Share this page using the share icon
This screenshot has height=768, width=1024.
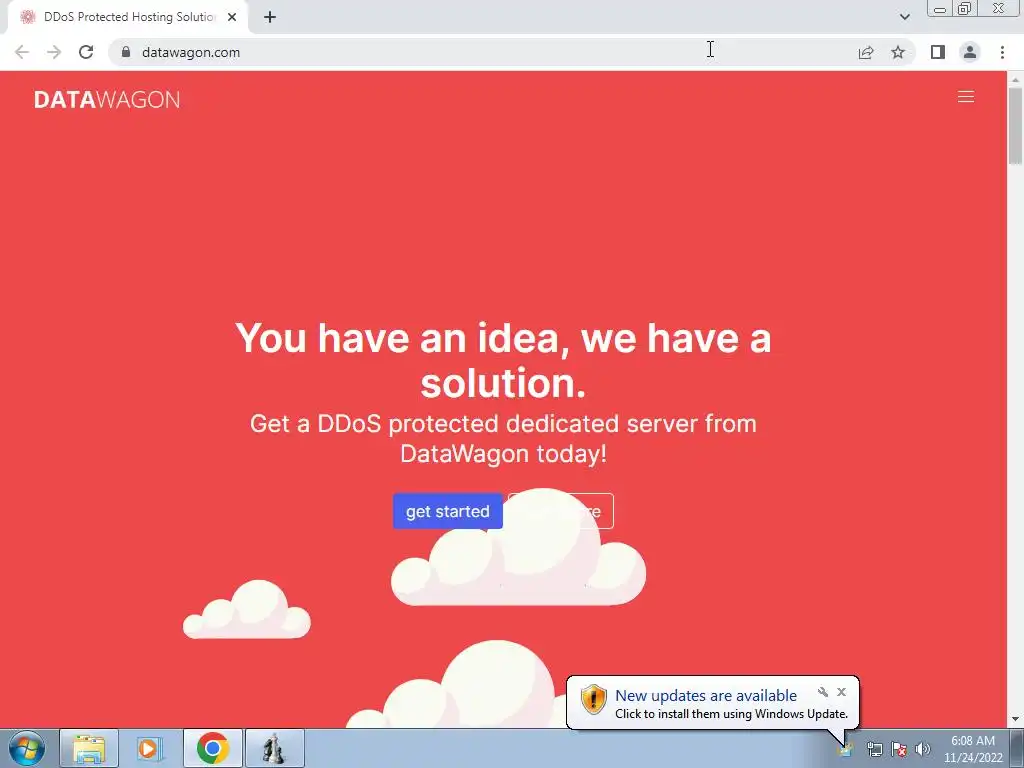point(866,52)
